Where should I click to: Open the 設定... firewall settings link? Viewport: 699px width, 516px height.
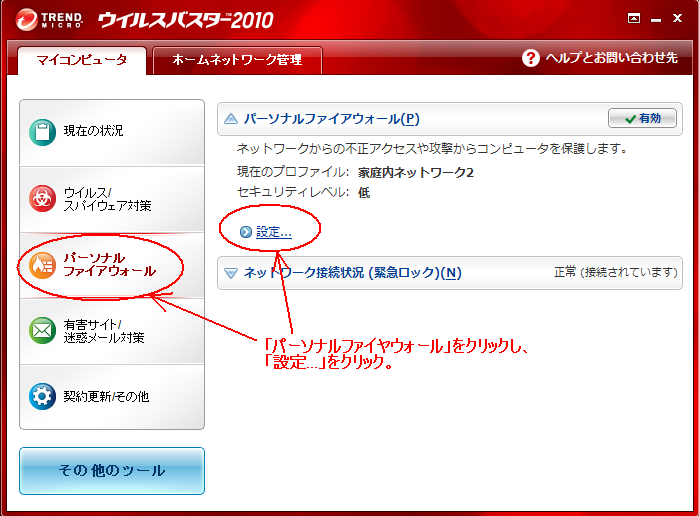tap(273, 232)
